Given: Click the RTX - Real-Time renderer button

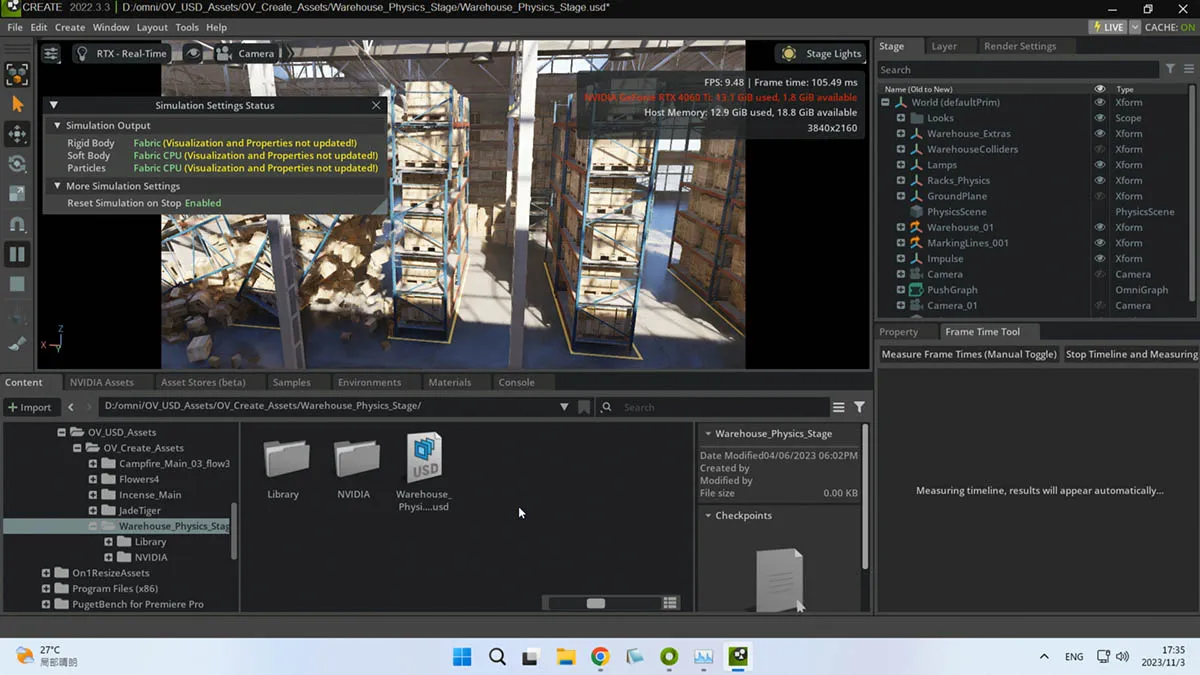Looking at the screenshot, I should point(121,54).
